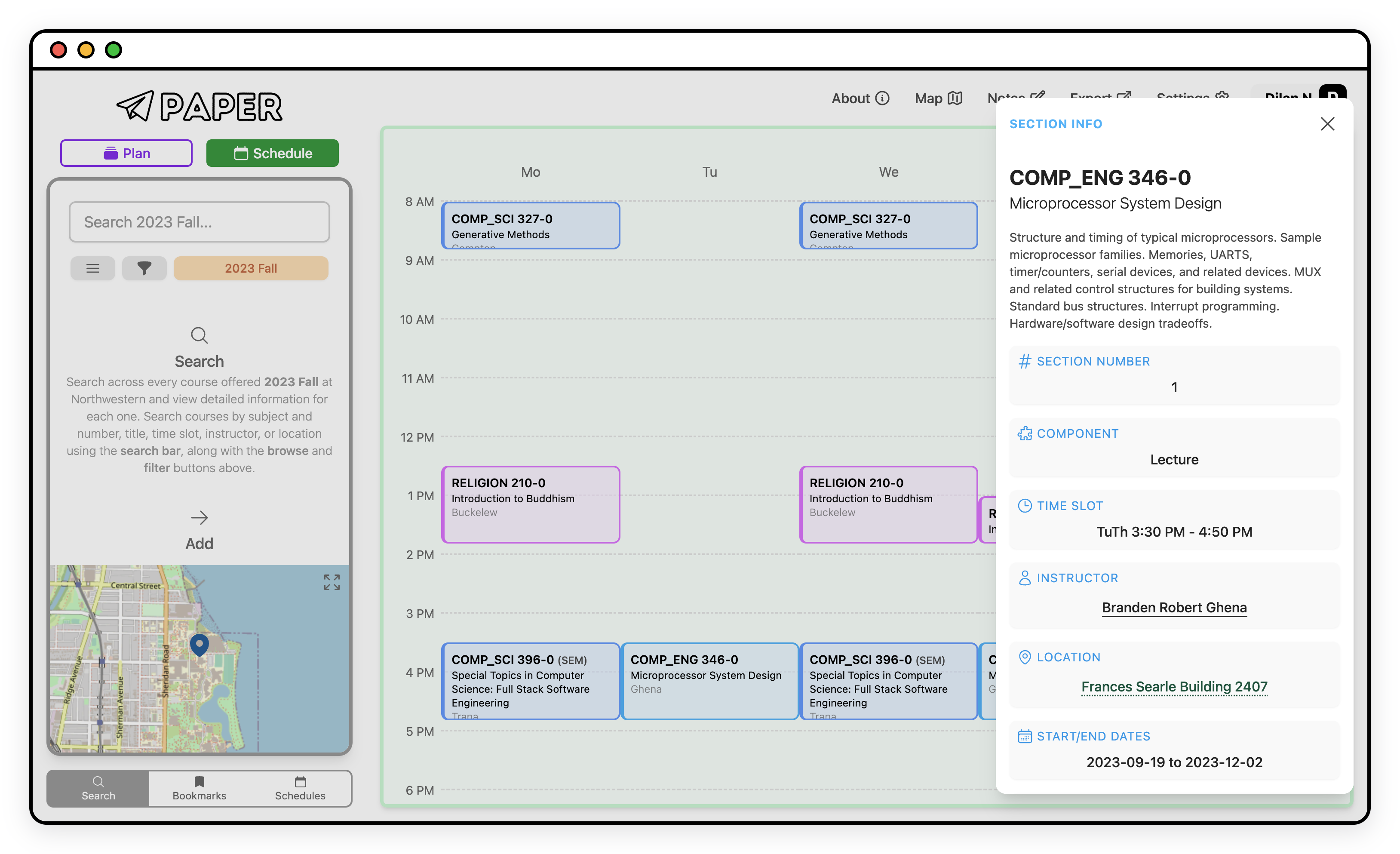The image size is (1400, 854).
Task: Click the SECTION INFO panel title
Action: click(1055, 124)
